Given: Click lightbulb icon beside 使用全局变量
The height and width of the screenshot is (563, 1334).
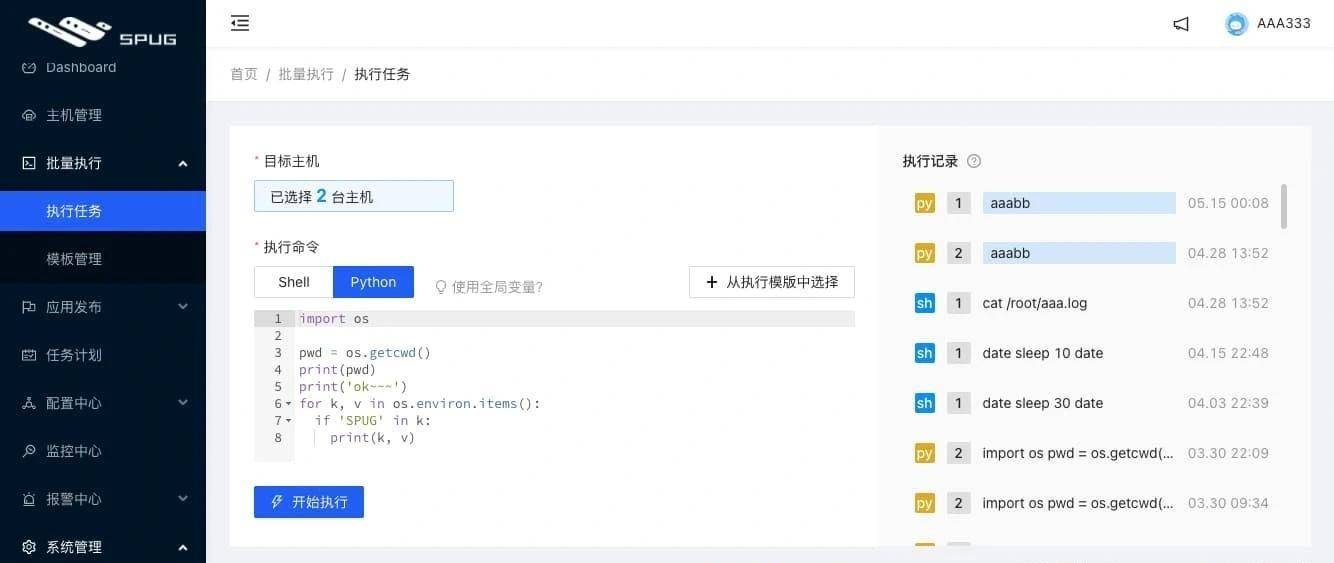Looking at the screenshot, I should 440,286.
